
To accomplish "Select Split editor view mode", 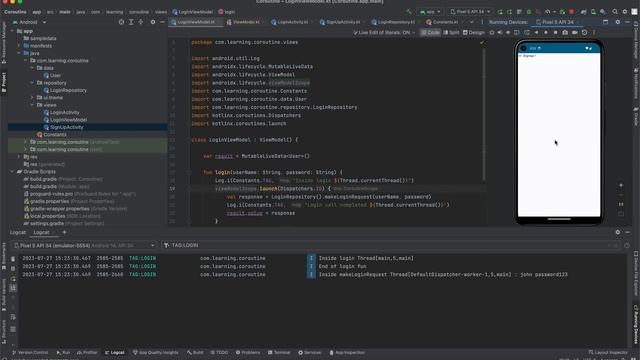I will tap(451, 33).
